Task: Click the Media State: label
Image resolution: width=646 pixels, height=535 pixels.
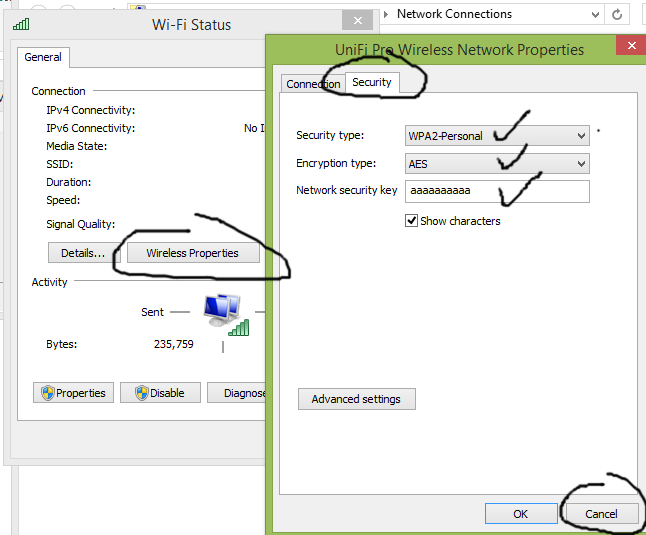Action: (x=77, y=146)
